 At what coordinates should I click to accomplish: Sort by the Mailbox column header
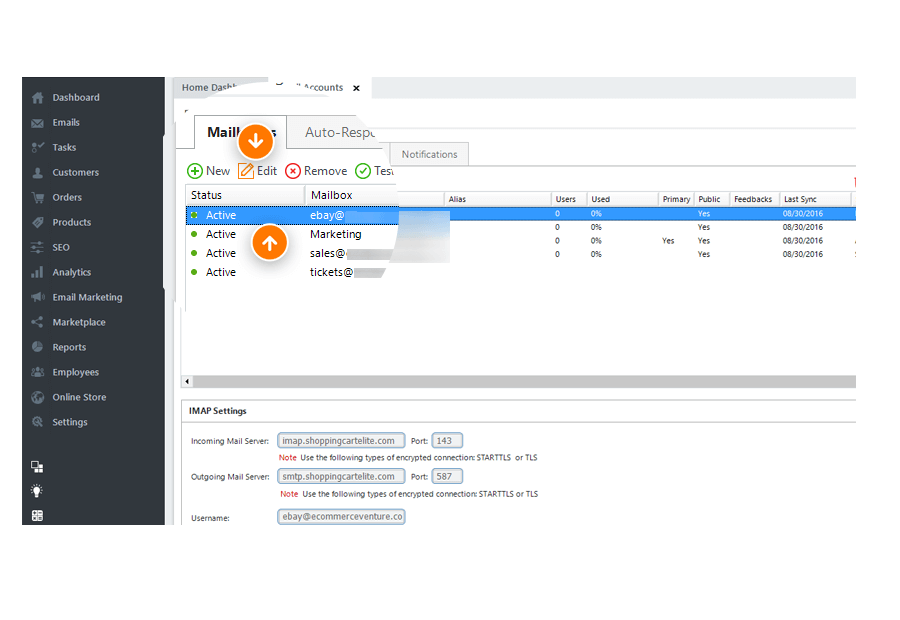coord(351,195)
